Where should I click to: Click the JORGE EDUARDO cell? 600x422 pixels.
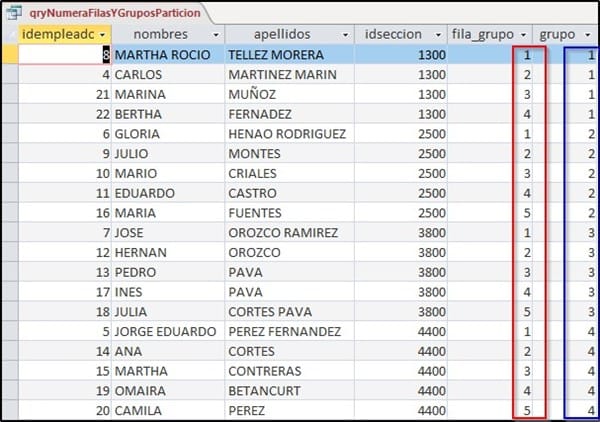point(167,331)
